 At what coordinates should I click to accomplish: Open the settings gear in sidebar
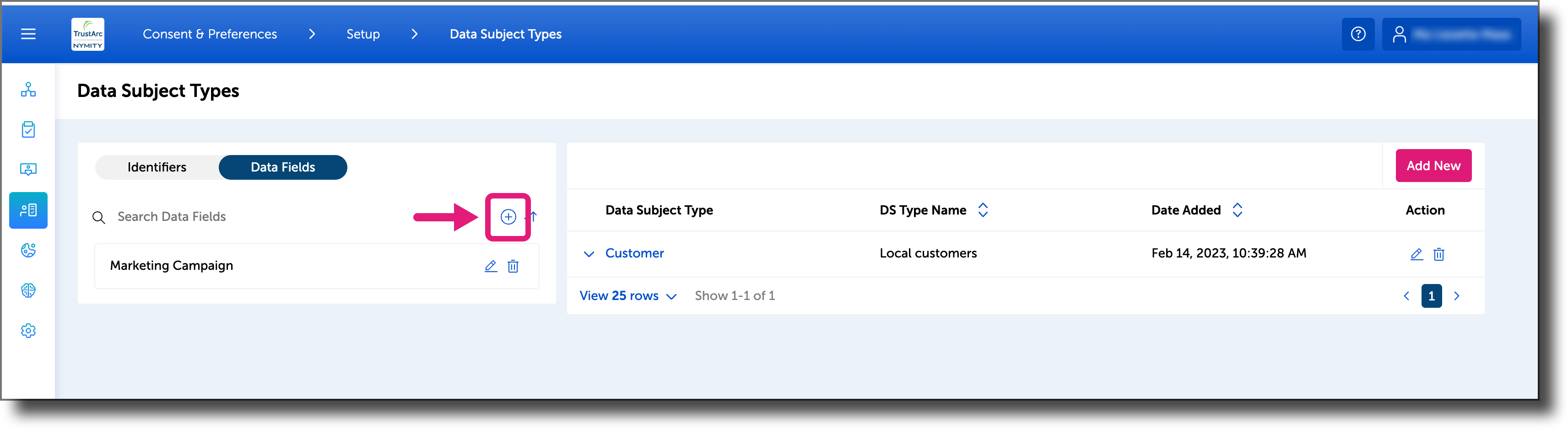click(x=28, y=330)
